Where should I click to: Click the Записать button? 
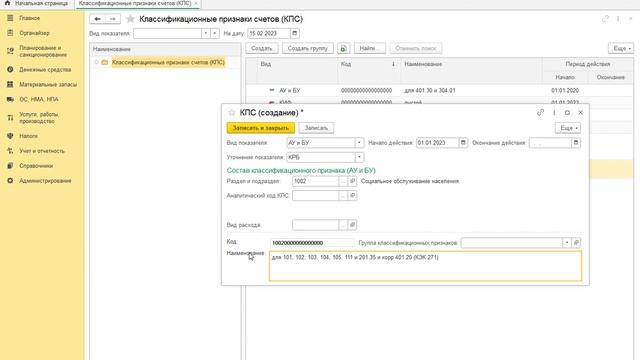point(316,128)
